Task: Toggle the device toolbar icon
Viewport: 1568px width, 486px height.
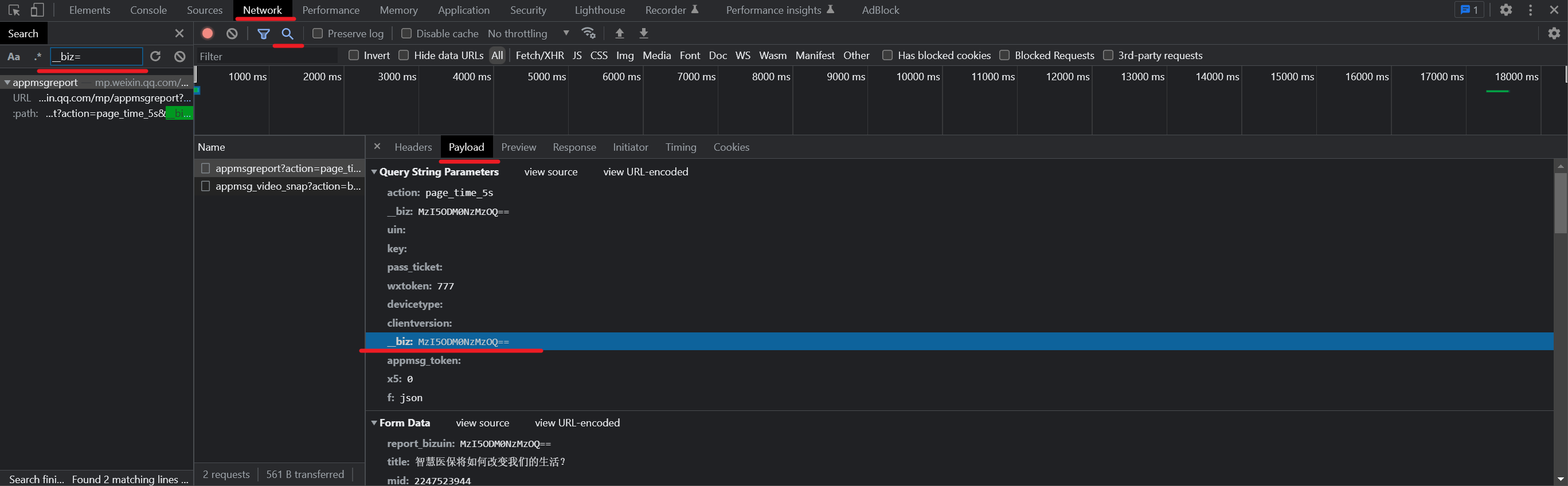Action: click(37, 10)
